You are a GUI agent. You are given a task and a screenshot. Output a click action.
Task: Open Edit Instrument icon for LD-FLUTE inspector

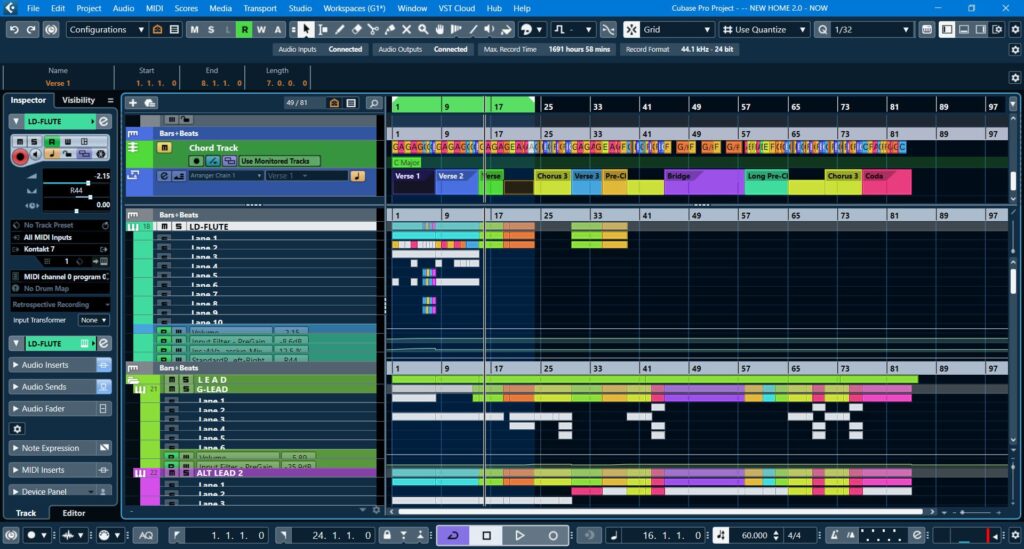103,121
